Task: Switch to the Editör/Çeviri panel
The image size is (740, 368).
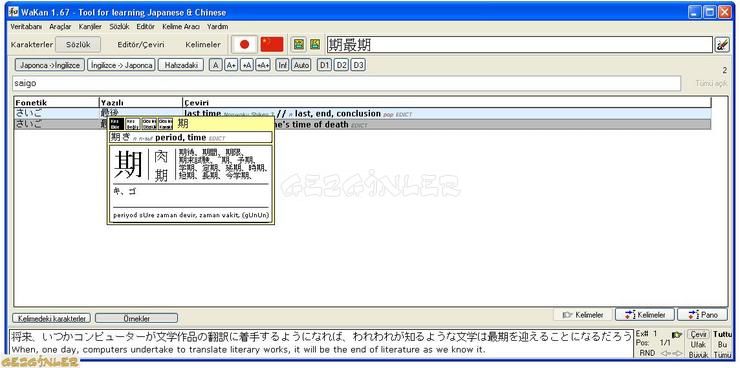Action: 141,45
